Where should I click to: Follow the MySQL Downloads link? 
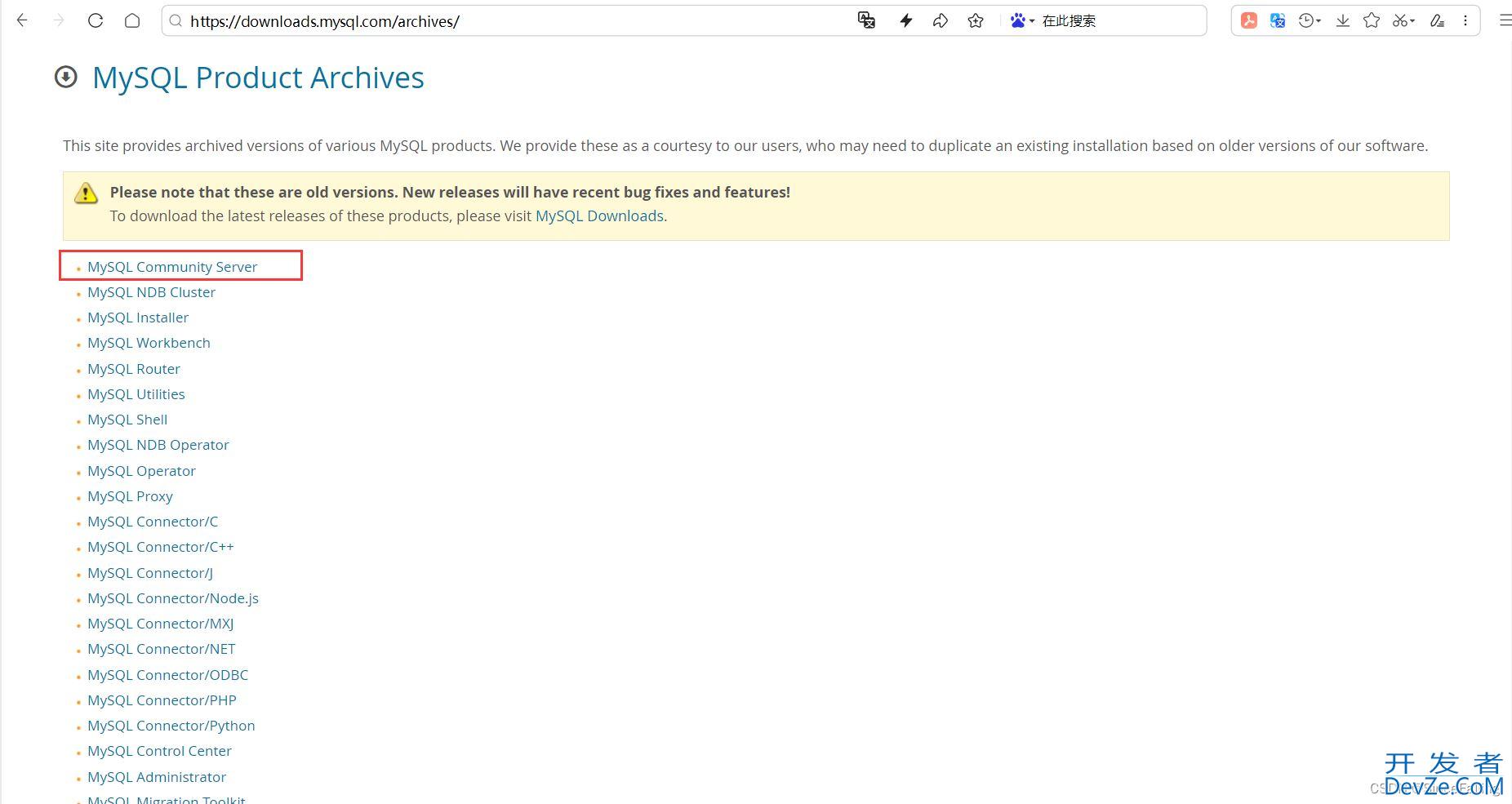click(x=599, y=215)
